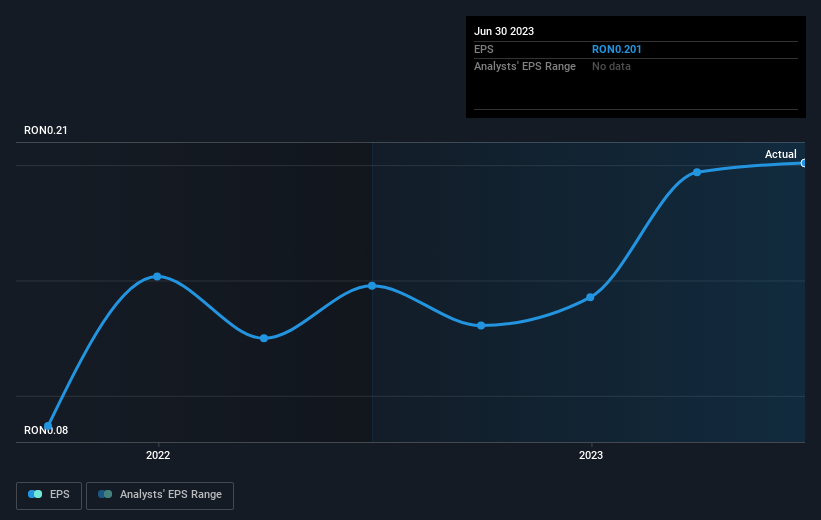Select the last EPS point, Jun 30 2023
The width and height of the screenshot is (821, 520).
point(804,163)
